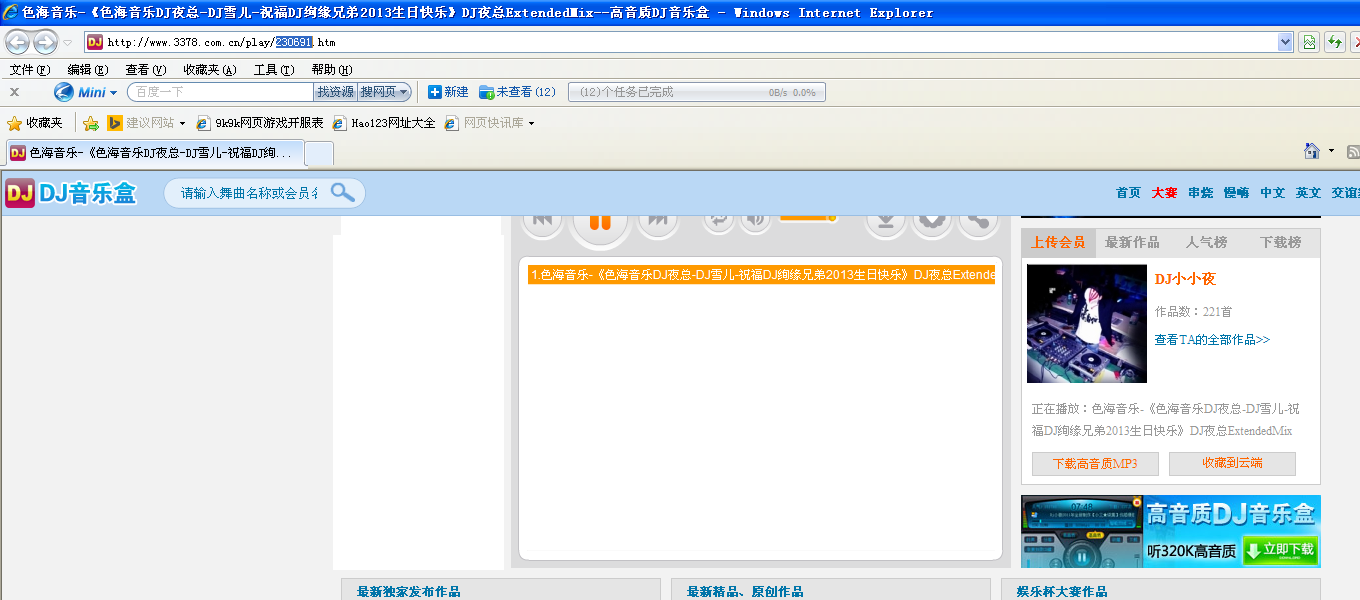The height and width of the screenshot is (600, 1360).
Task: Click the 收藏到云端 button
Action: (x=1232, y=464)
